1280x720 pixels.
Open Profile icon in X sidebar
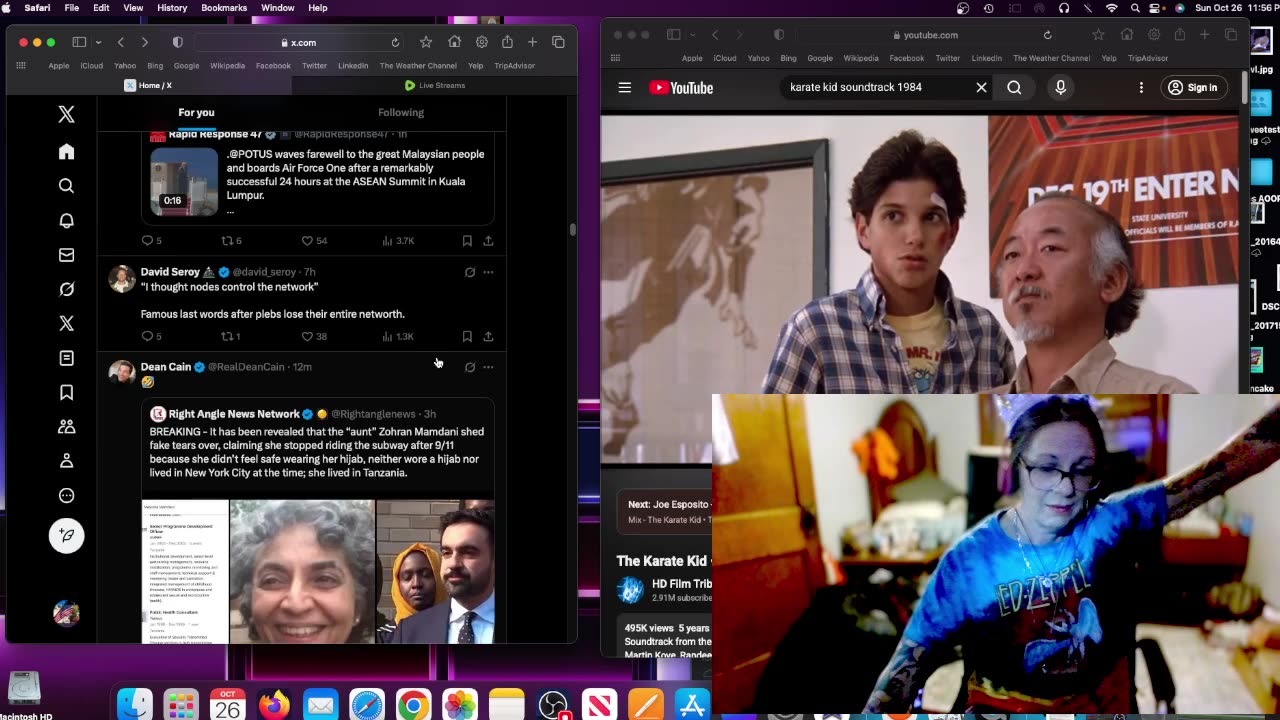(66, 461)
